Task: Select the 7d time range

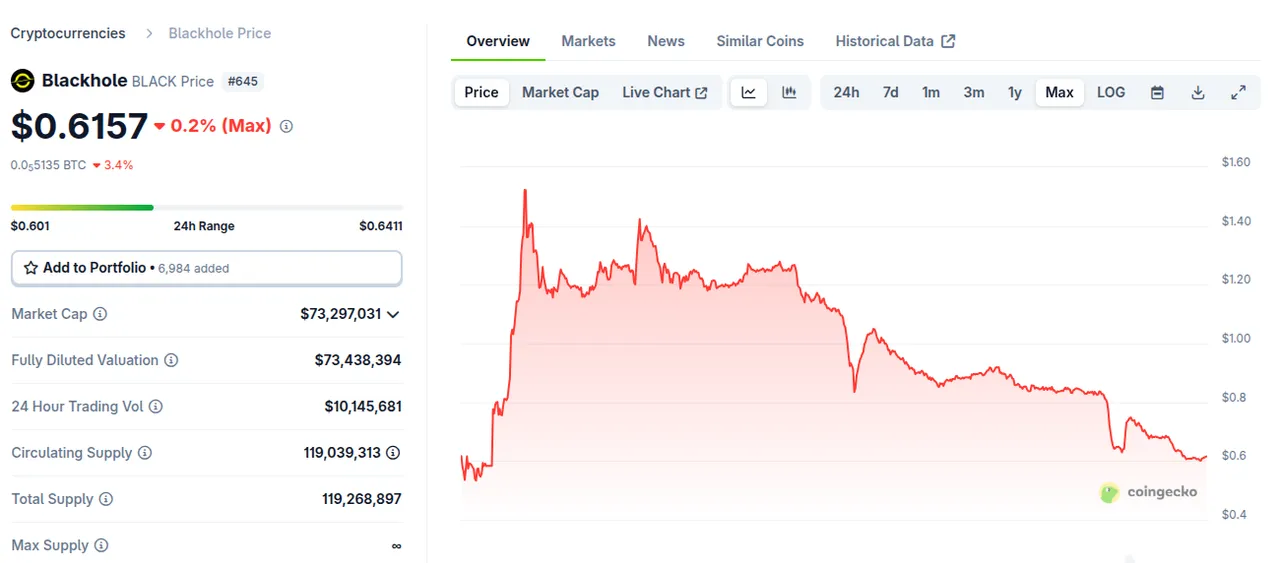Action: click(x=890, y=92)
